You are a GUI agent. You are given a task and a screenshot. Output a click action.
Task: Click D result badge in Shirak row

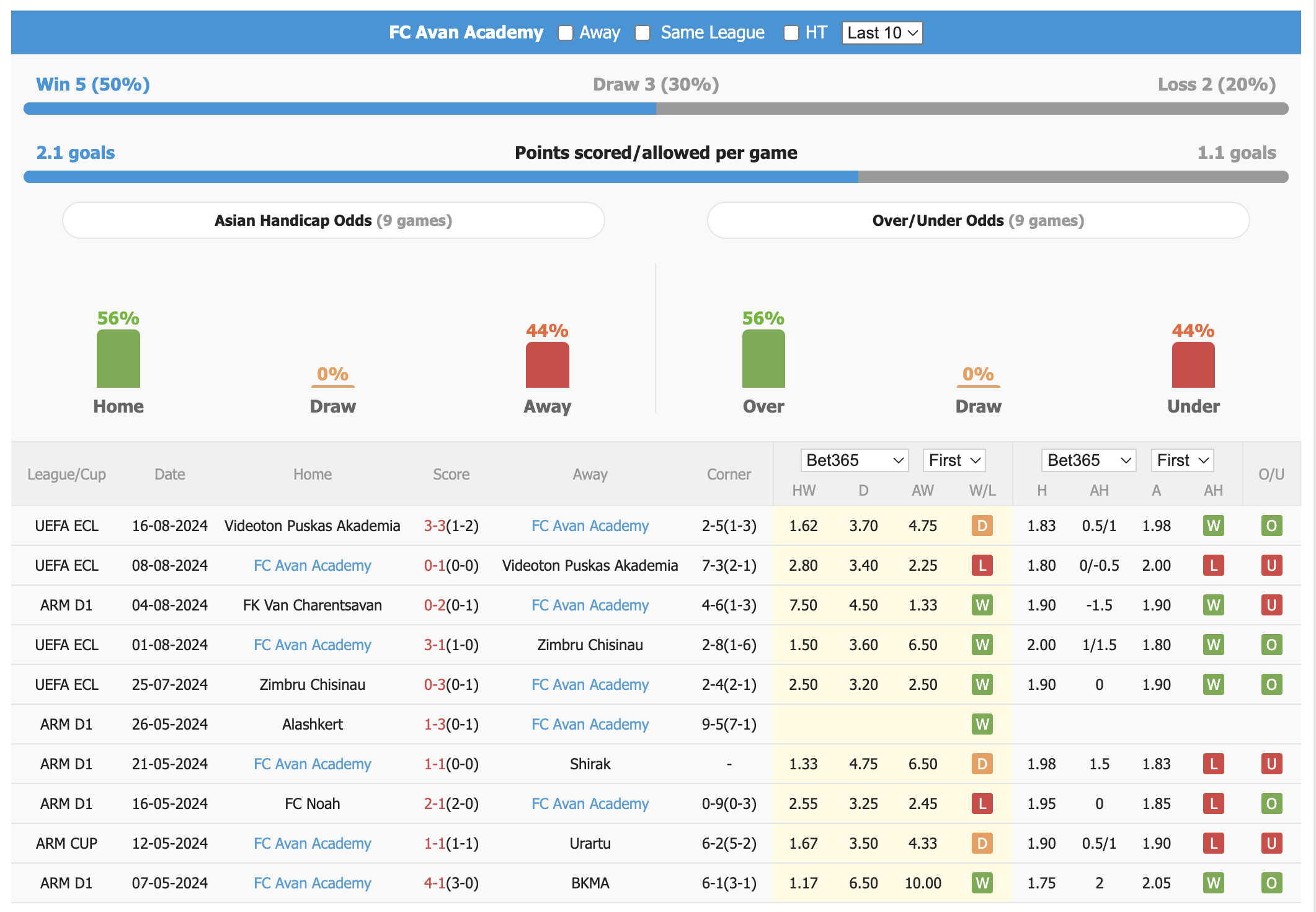tap(982, 764)
